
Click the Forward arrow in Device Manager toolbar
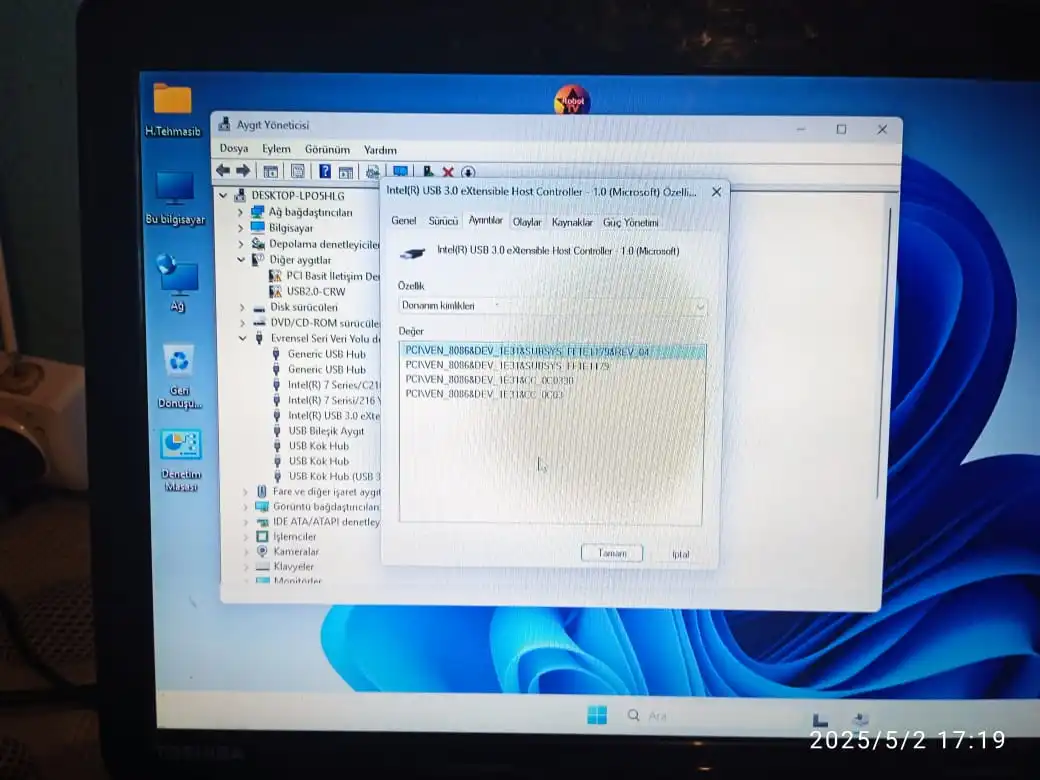[243, 171]
